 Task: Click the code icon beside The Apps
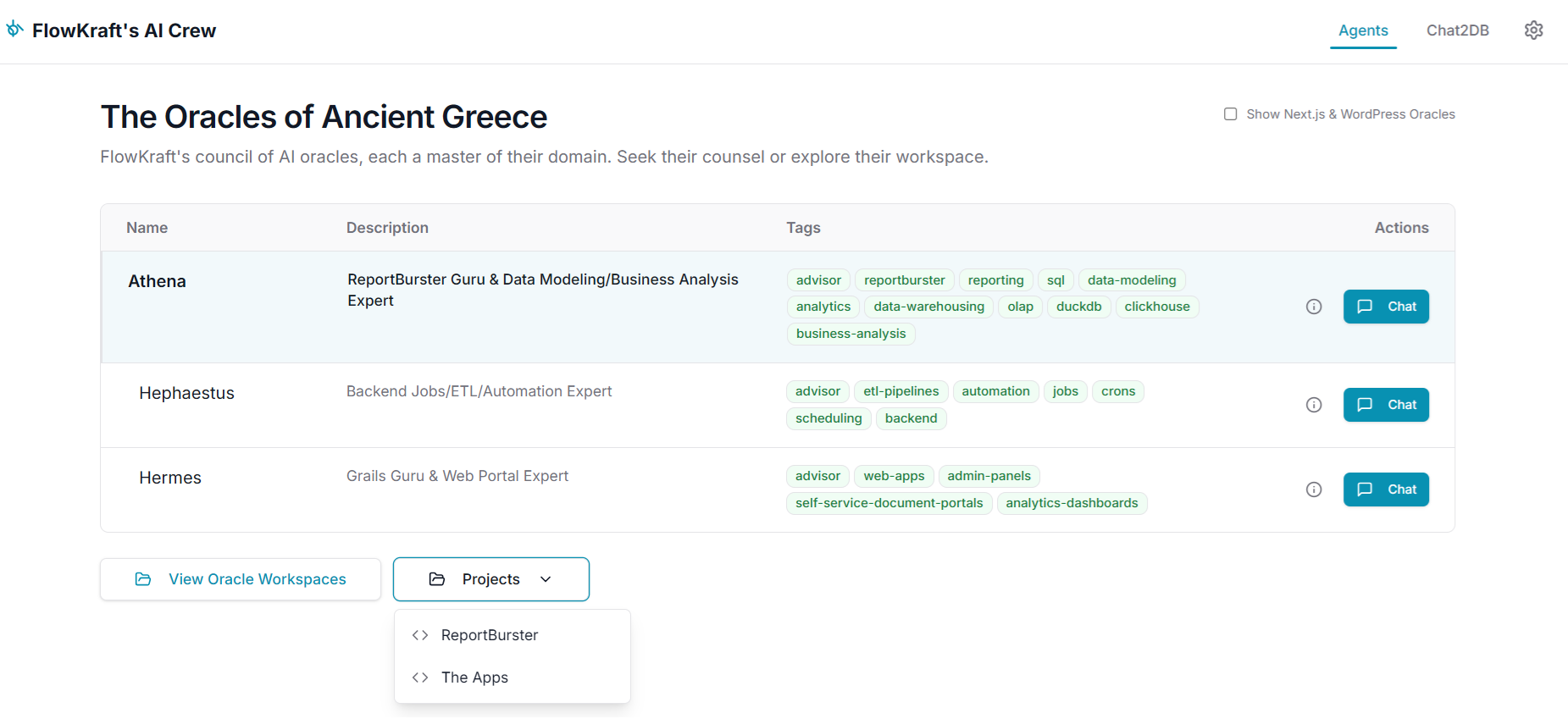pos(420,678)
